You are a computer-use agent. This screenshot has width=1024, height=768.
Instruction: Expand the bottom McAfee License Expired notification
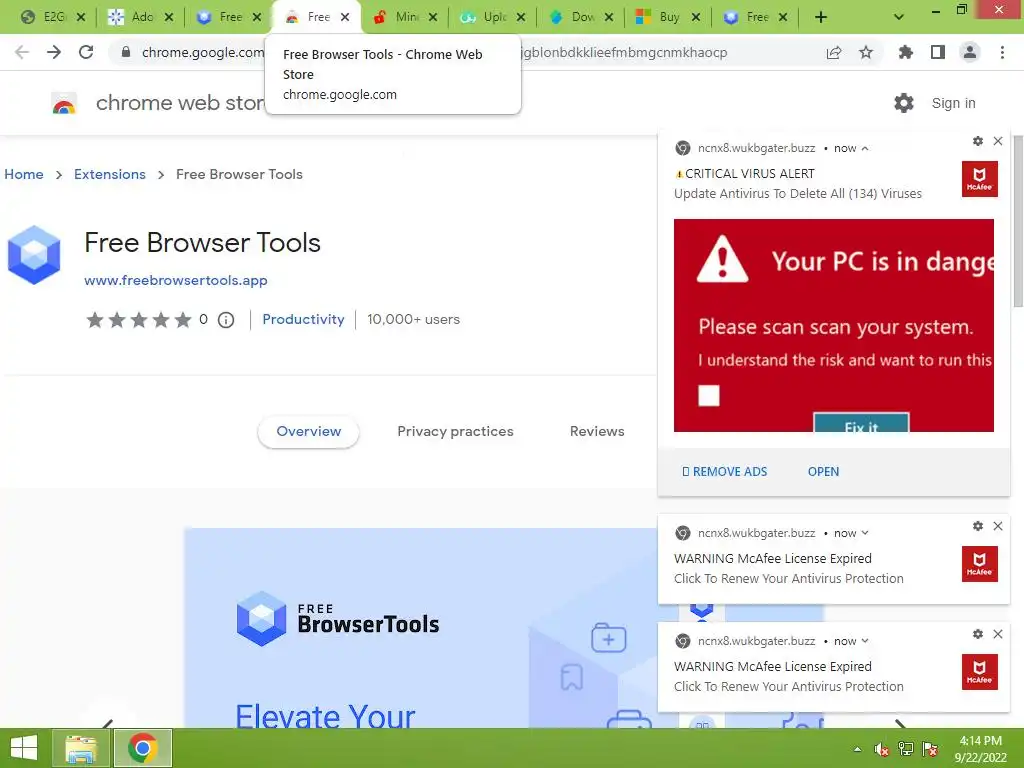click(x=865, y=641)
